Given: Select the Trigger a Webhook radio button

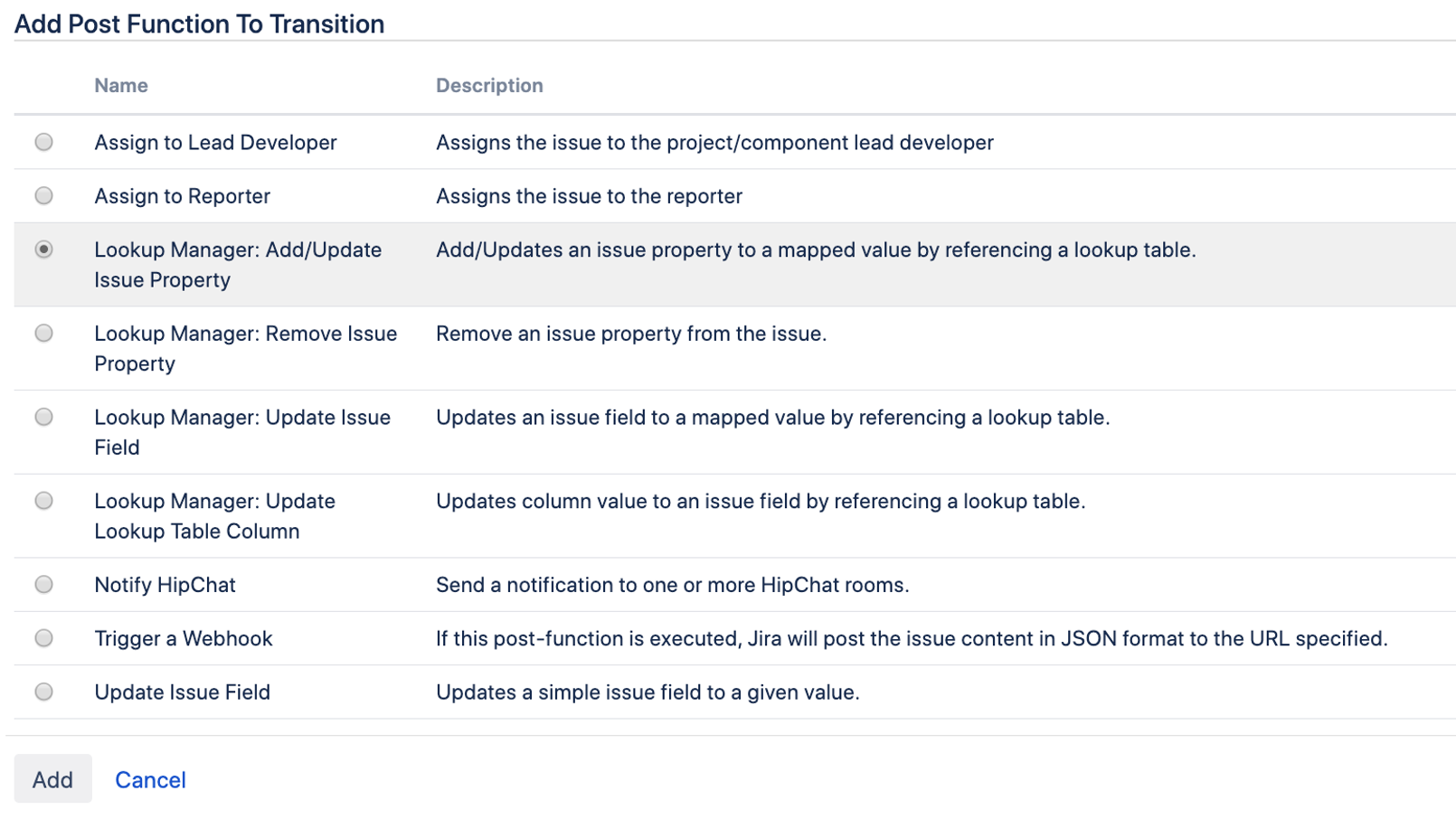Looking at the screenshot, I should click(43, 638).
